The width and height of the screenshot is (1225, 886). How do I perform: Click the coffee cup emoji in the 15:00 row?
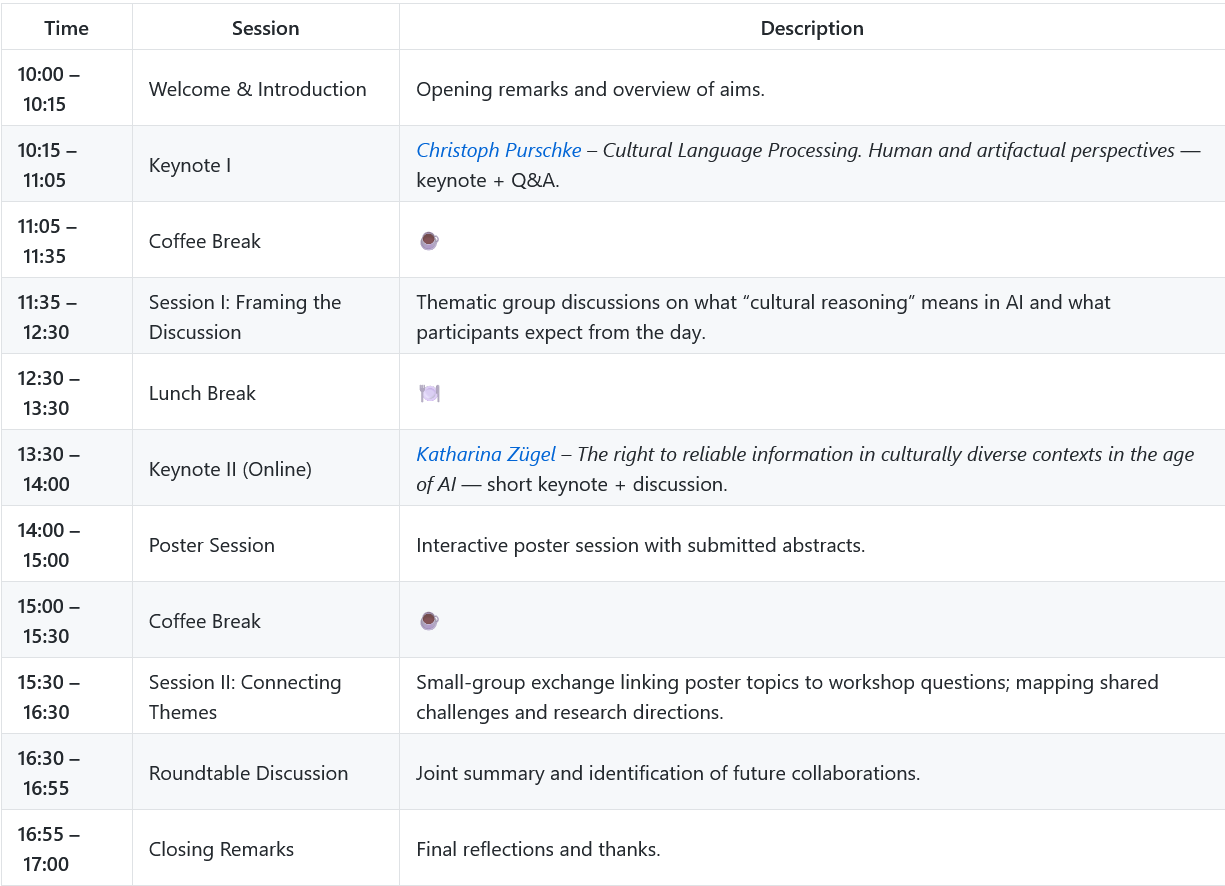(429, 621)
